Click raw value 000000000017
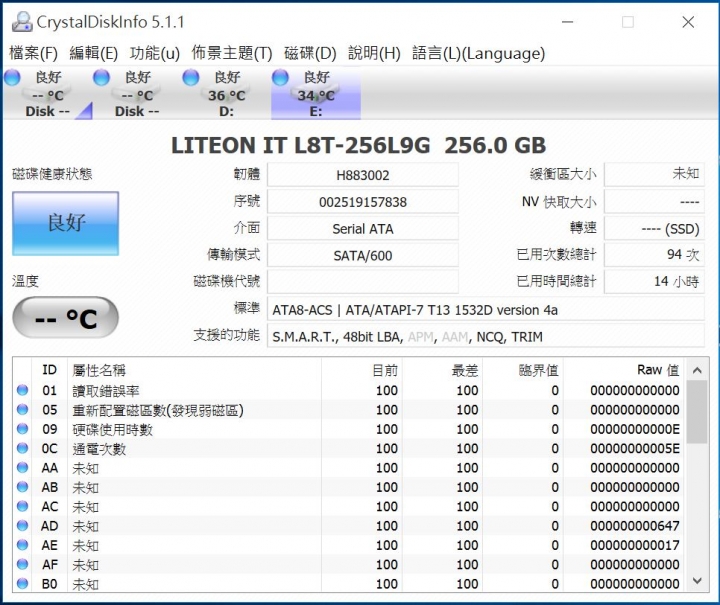The width and height of the screenshot is (720, 605). pos(635,545)
